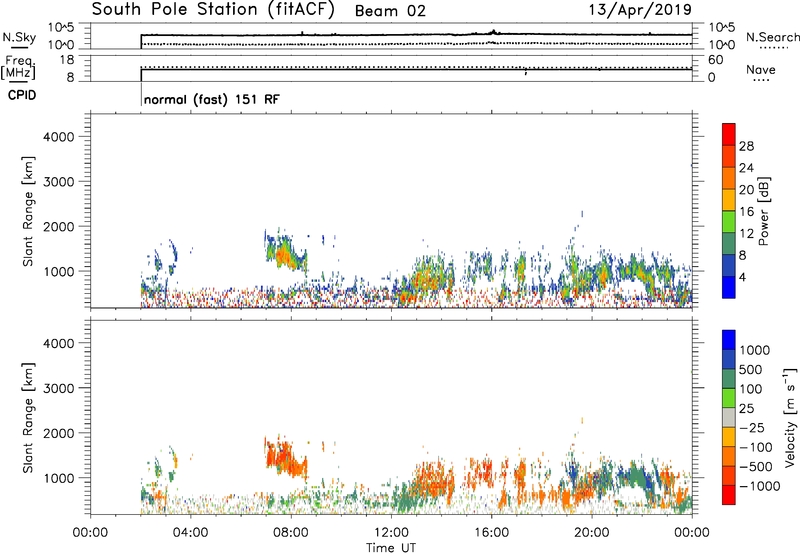Select the 20:00 time tick label
Viewport: 800px width, 554px height.
click(592, 533)
